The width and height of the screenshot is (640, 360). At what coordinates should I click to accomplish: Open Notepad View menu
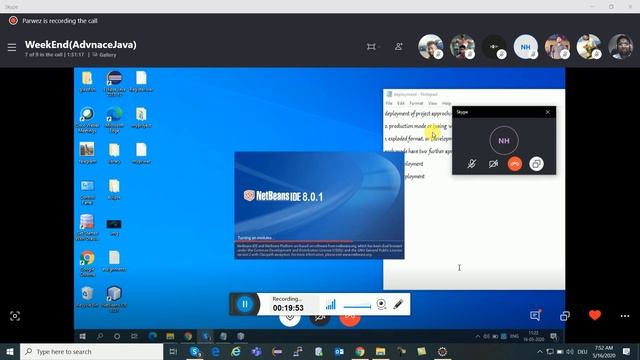[x=433, y=103]
